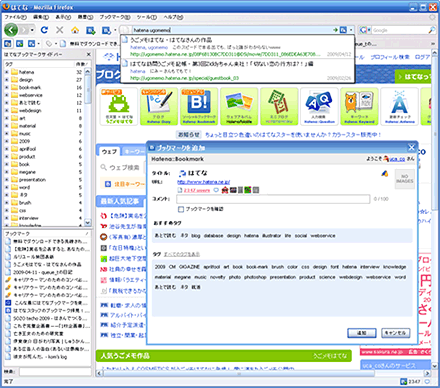
Task: Click the second Hatena icon on bookmarks toolbar
Action: 20,44
